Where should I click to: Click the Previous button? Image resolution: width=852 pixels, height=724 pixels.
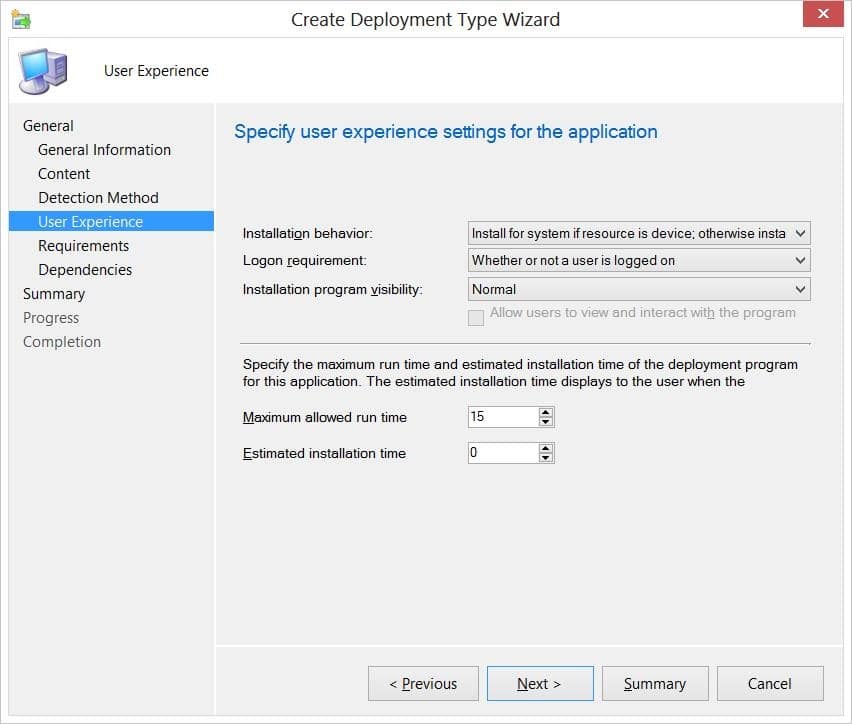point(423,684)
